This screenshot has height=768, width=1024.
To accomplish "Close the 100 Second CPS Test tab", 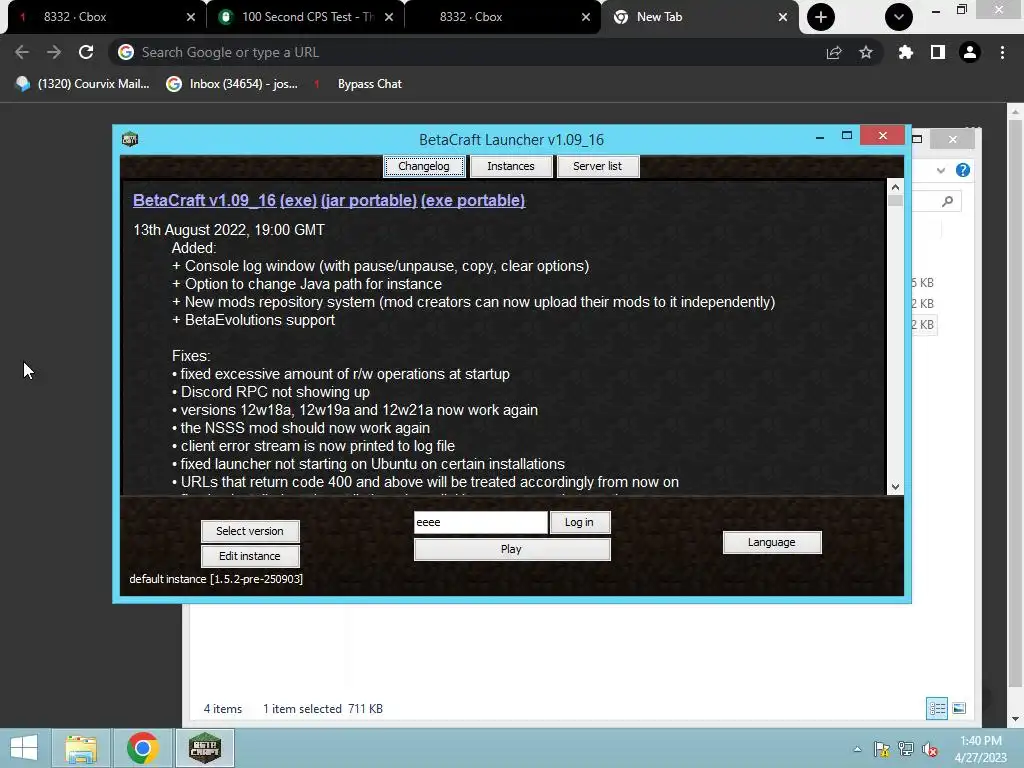I will pos(389,17).
